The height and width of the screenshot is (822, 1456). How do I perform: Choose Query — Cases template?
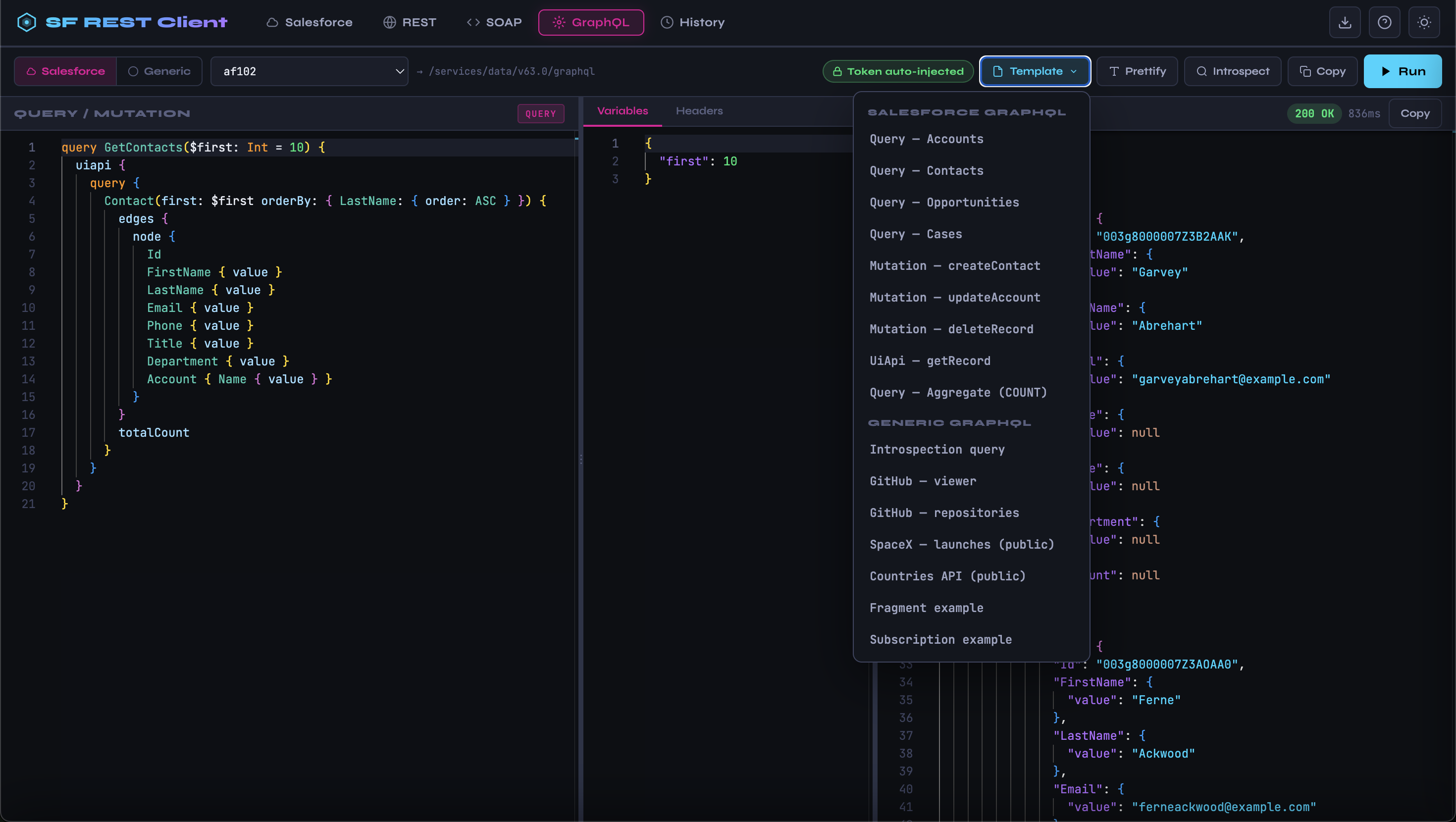971,234
